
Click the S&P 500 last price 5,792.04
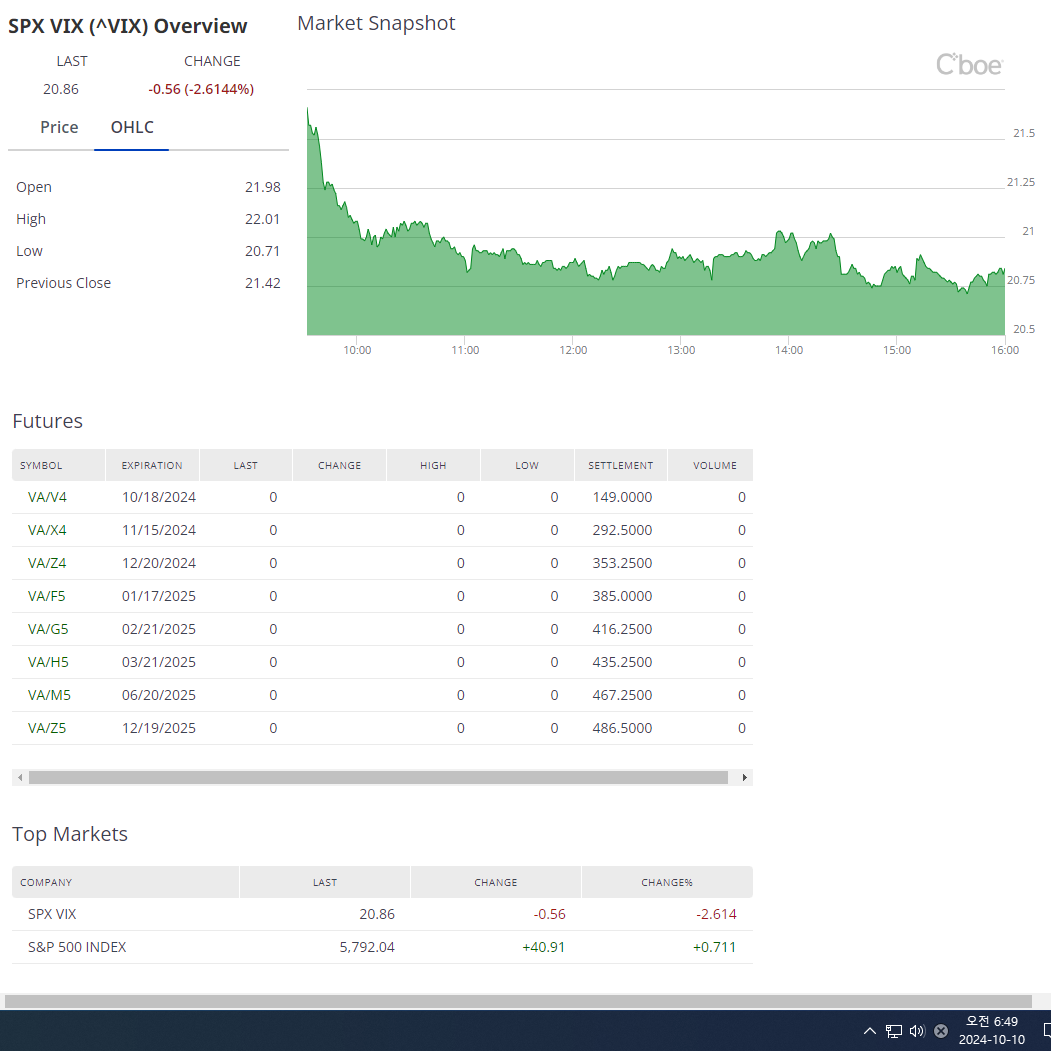coord(367,947)
